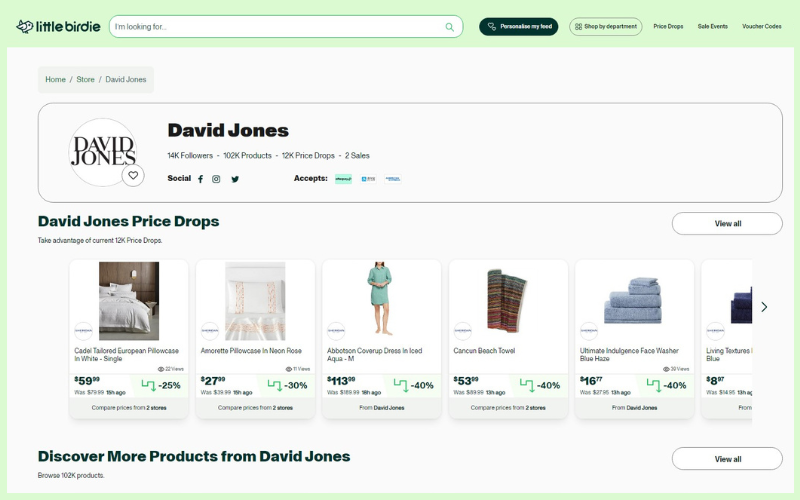Click the $59.99 price

[87, 381]
